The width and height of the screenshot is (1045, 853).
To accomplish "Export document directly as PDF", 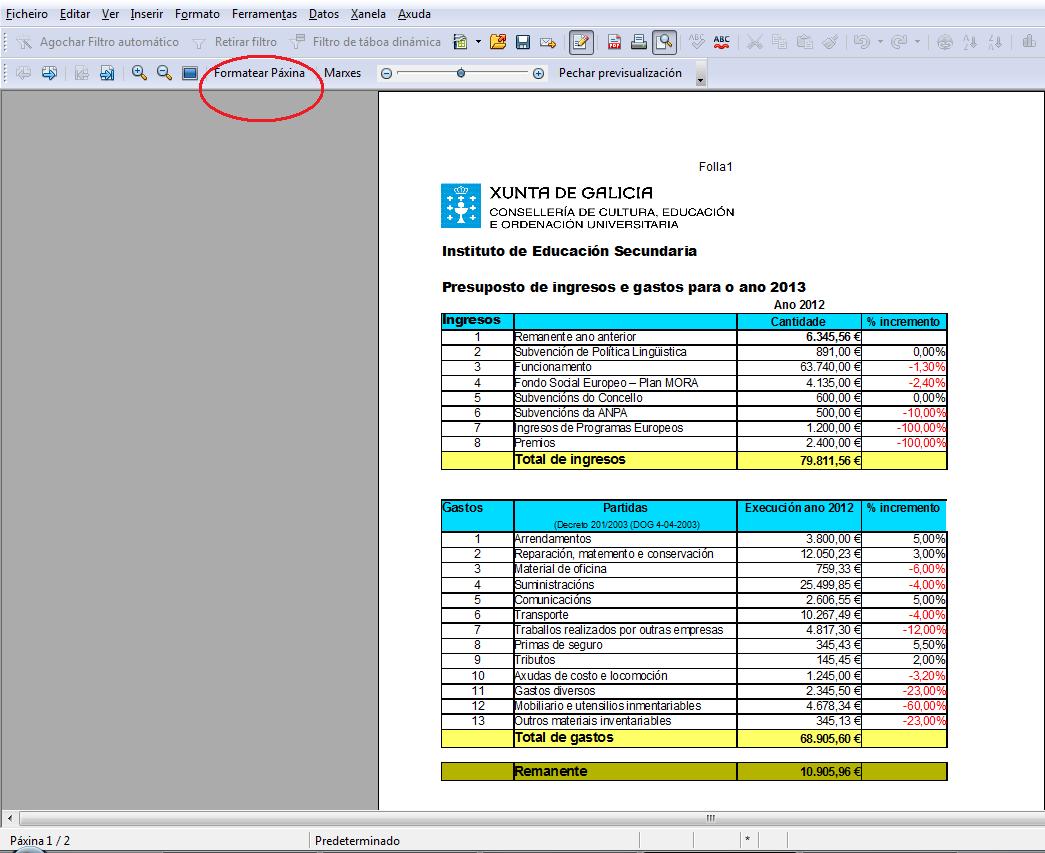I will pyautogui.click(x=614, y=42).
